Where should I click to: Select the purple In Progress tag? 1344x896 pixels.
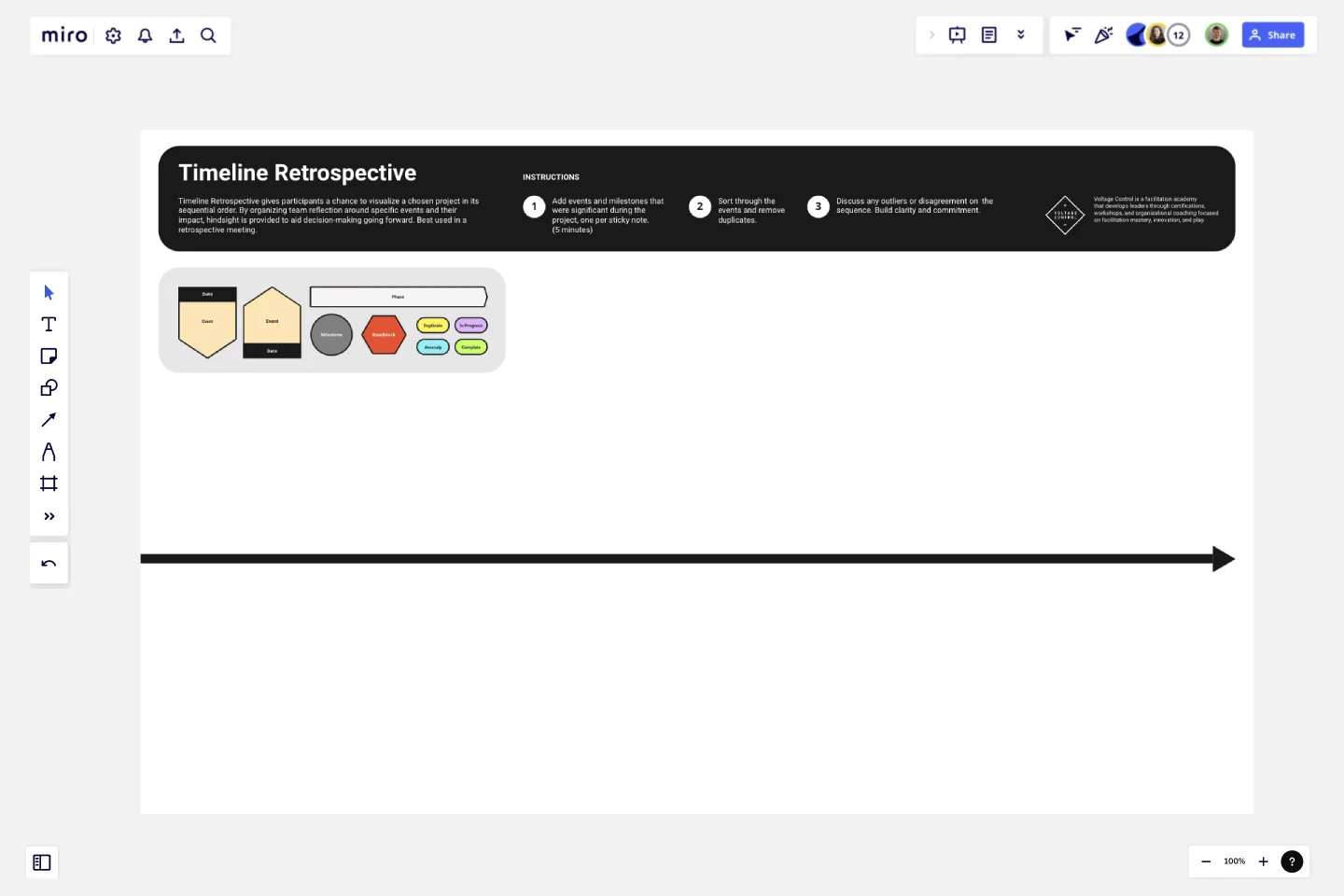471,326
